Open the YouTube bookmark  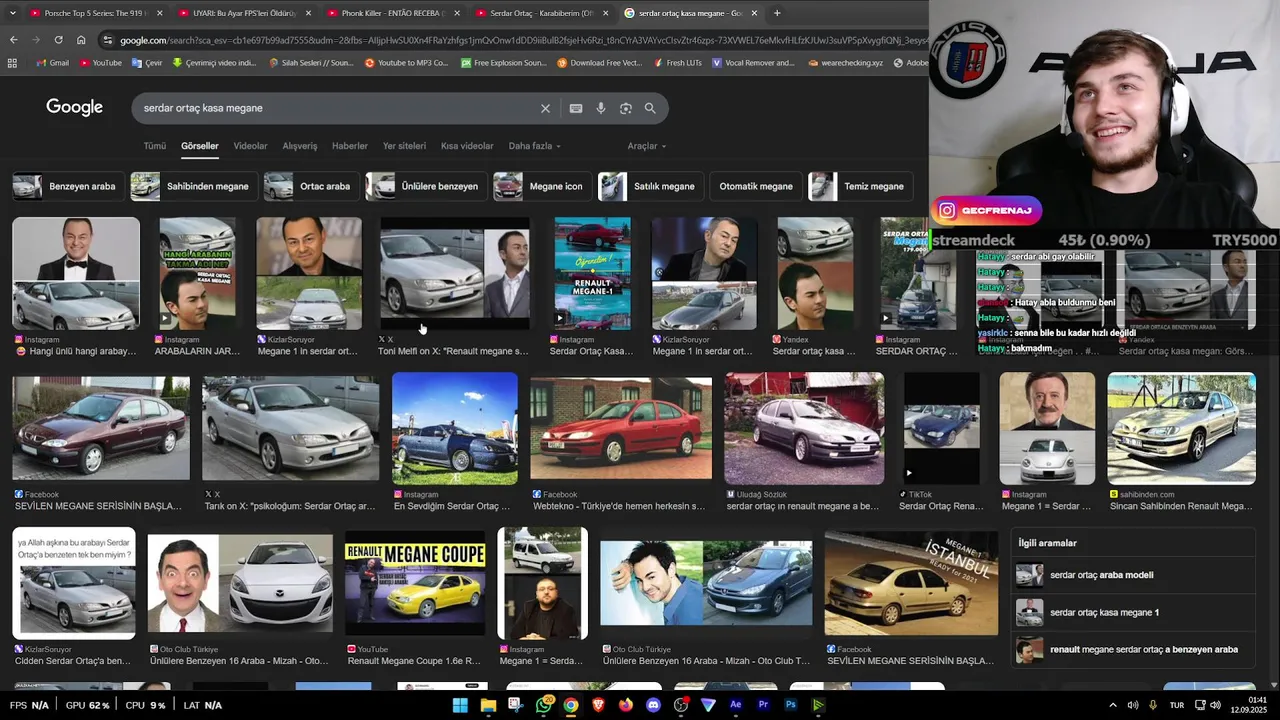pyautogui.click(x=101, y=63)
